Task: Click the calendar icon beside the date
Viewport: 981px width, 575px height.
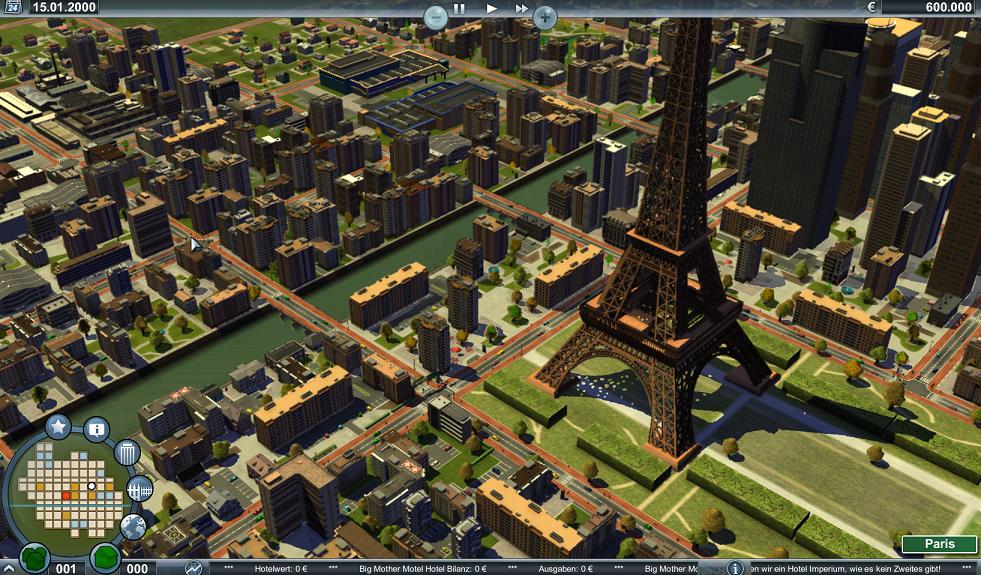Action: tap(11, 7)
